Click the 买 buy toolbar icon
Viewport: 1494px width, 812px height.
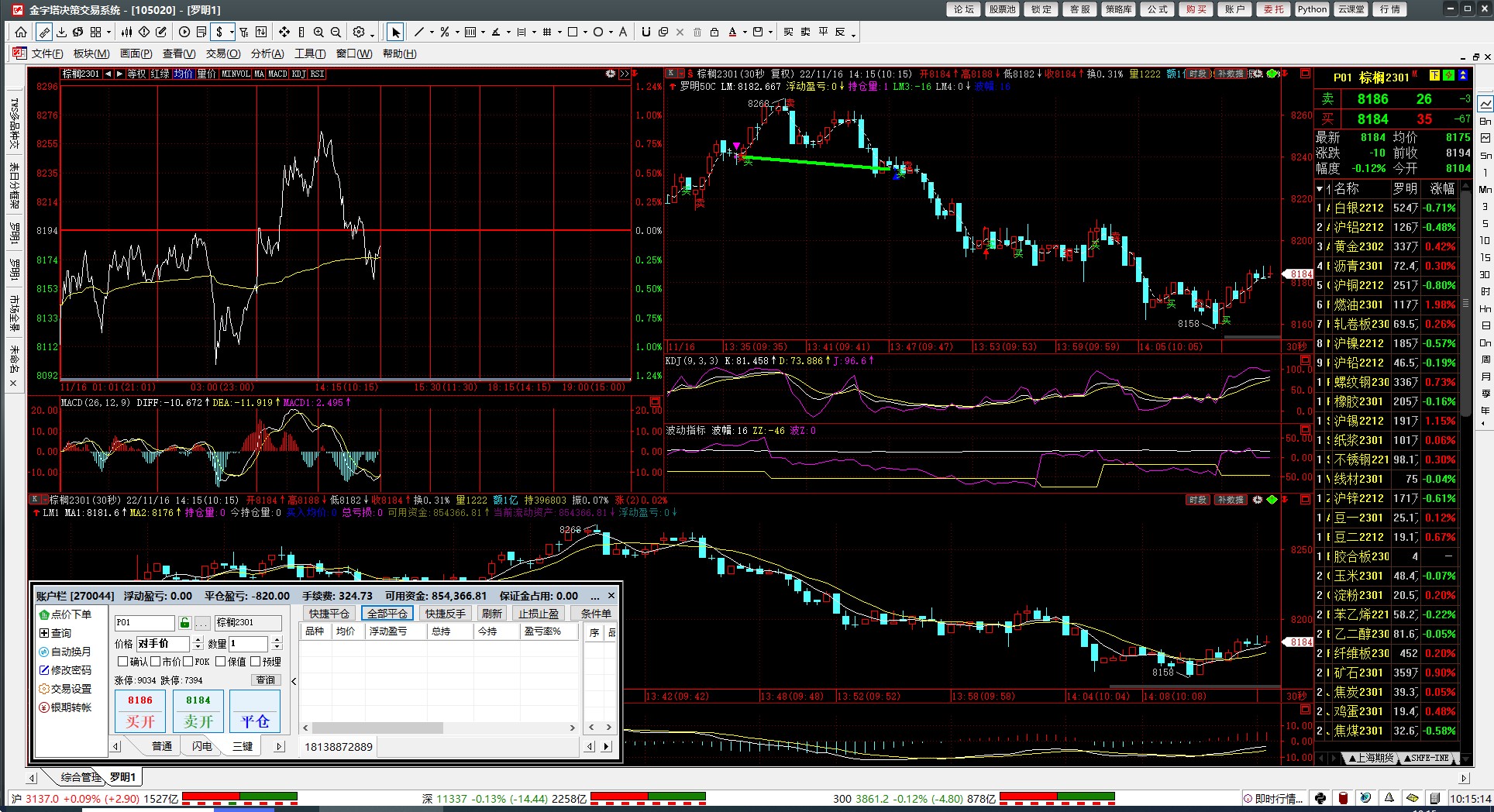pyautogui.click(x=788, y=32)
